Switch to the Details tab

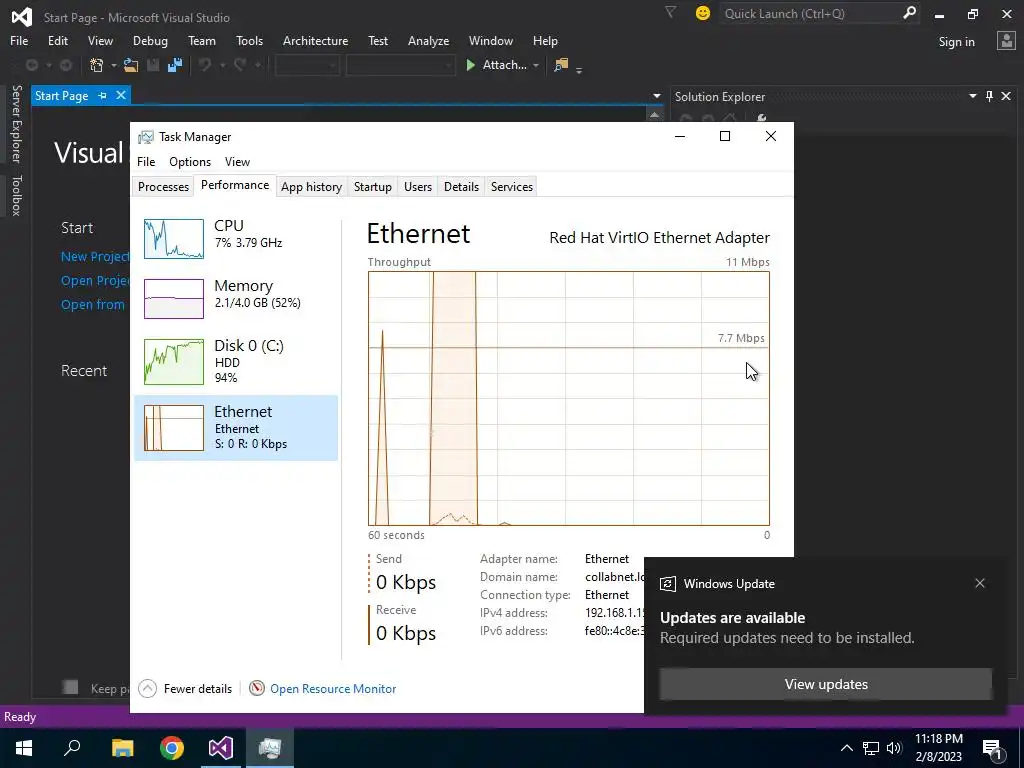coord(461,187)
